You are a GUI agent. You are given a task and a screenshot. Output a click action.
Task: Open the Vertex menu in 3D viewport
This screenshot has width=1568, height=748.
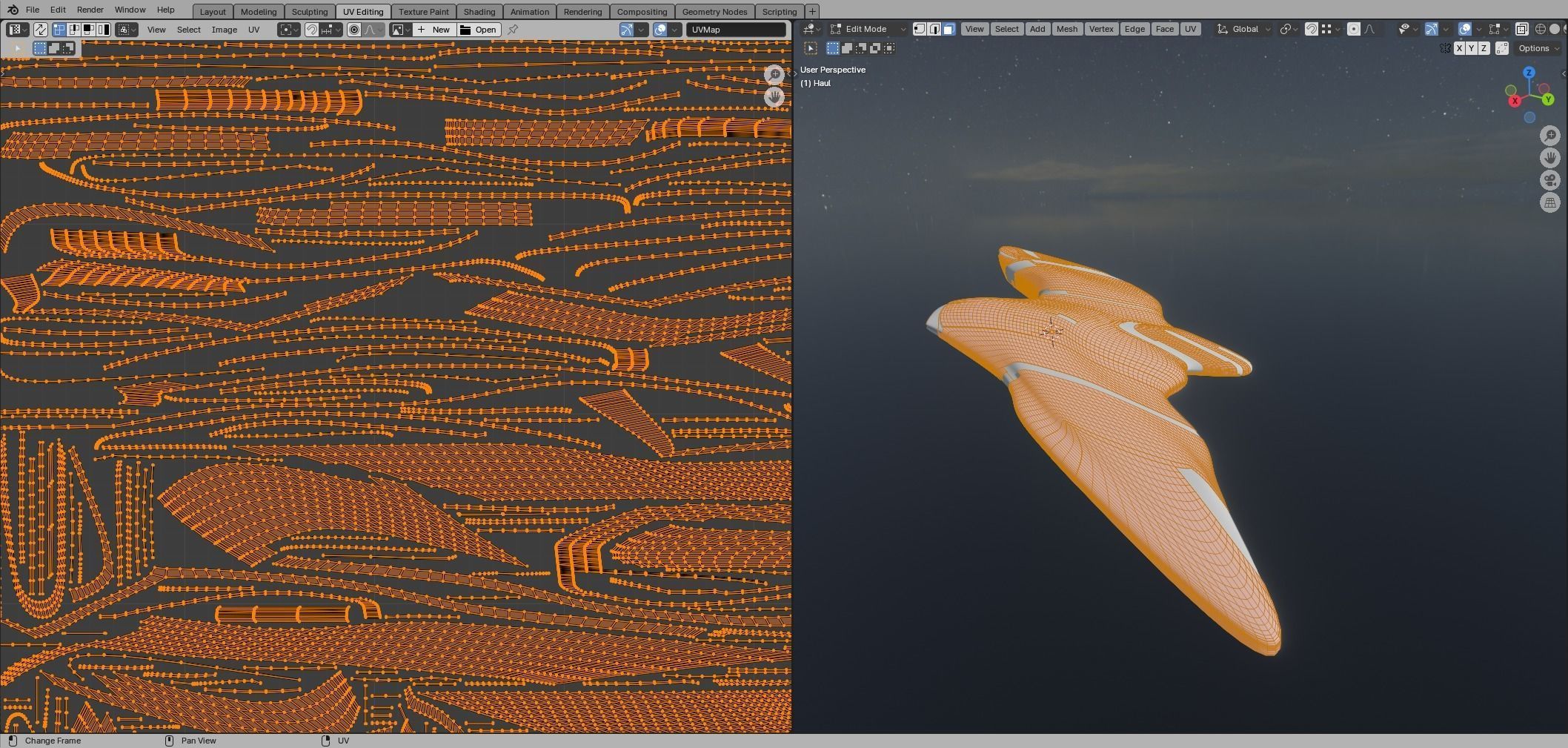pyautogui.click(x=1101, y=29)
